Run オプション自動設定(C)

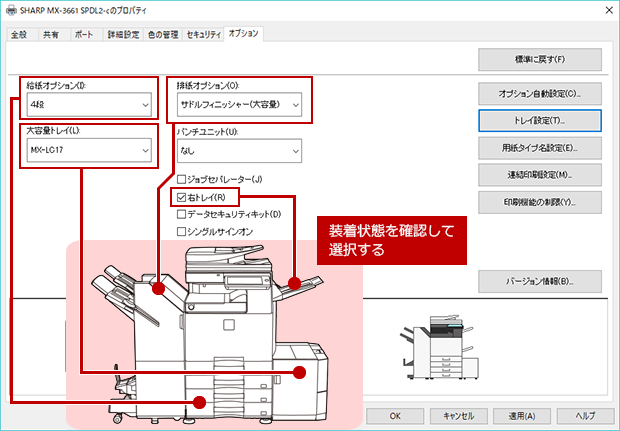click(540, 94)
